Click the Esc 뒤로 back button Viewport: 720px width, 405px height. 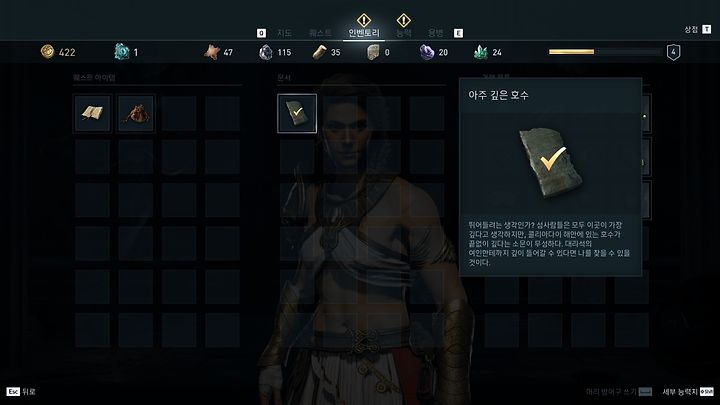tap(21, 392)
